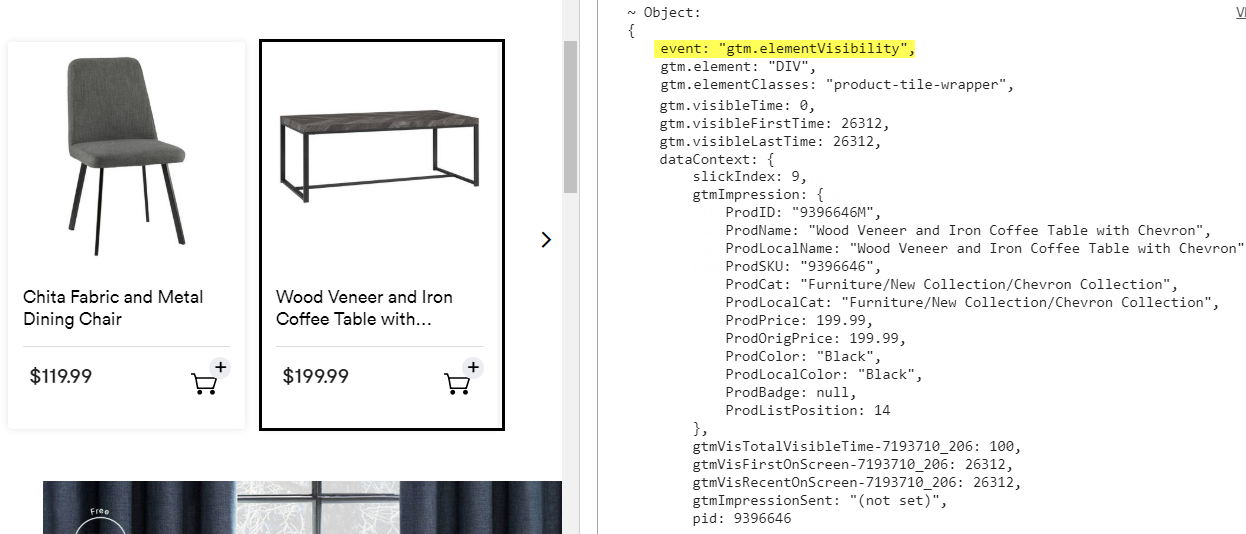Click highlighted event gtm.elementVisibility line

[x=786, y=49]
